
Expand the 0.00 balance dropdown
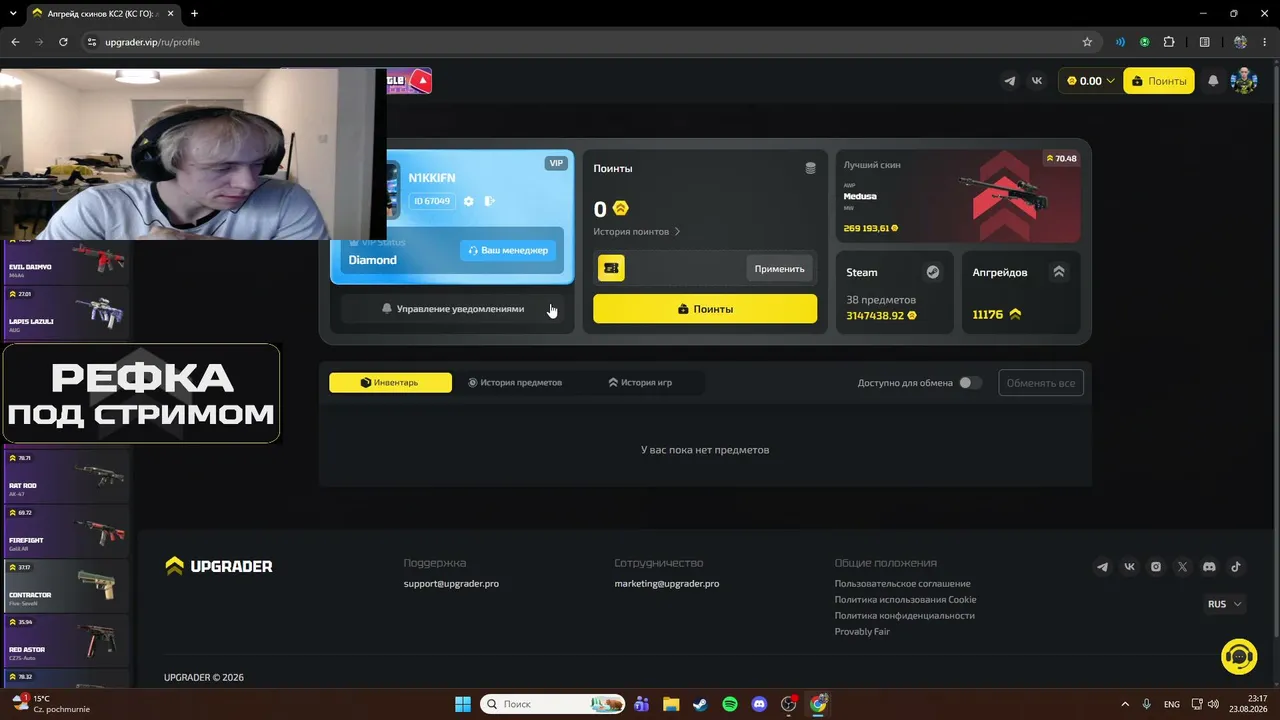(1090, 81)
